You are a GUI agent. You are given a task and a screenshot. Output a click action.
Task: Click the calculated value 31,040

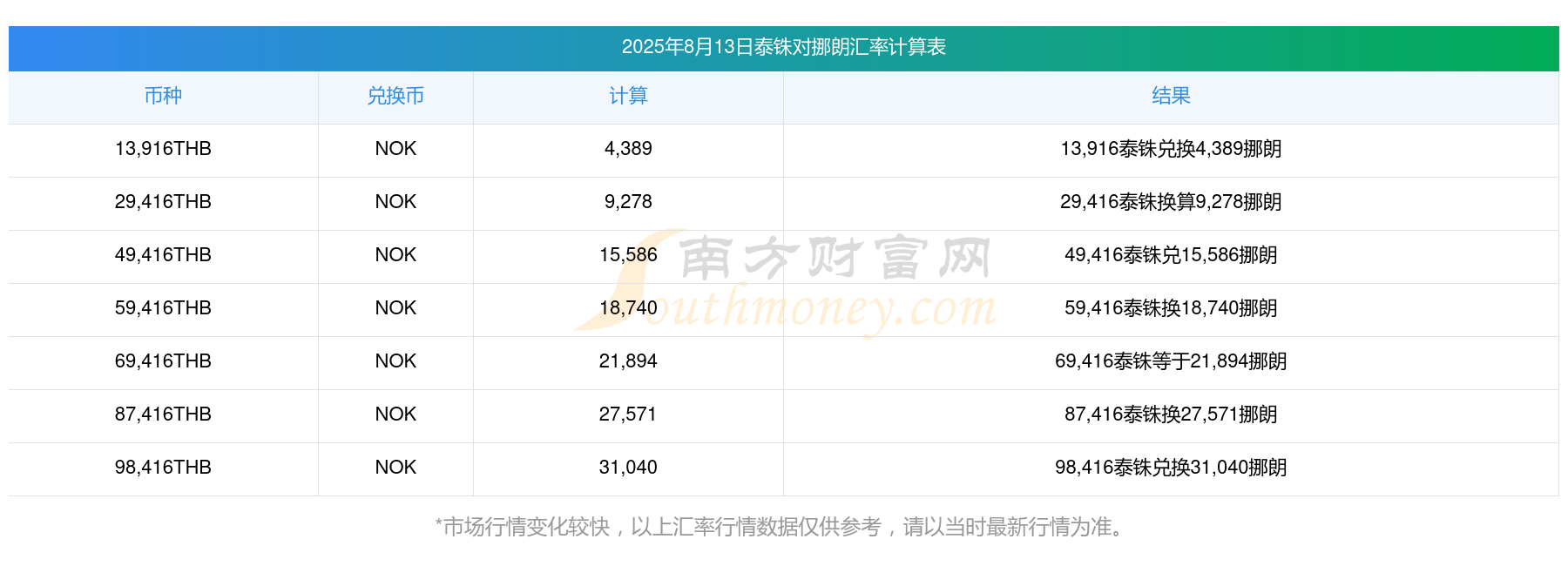click(x=628, y=468)
